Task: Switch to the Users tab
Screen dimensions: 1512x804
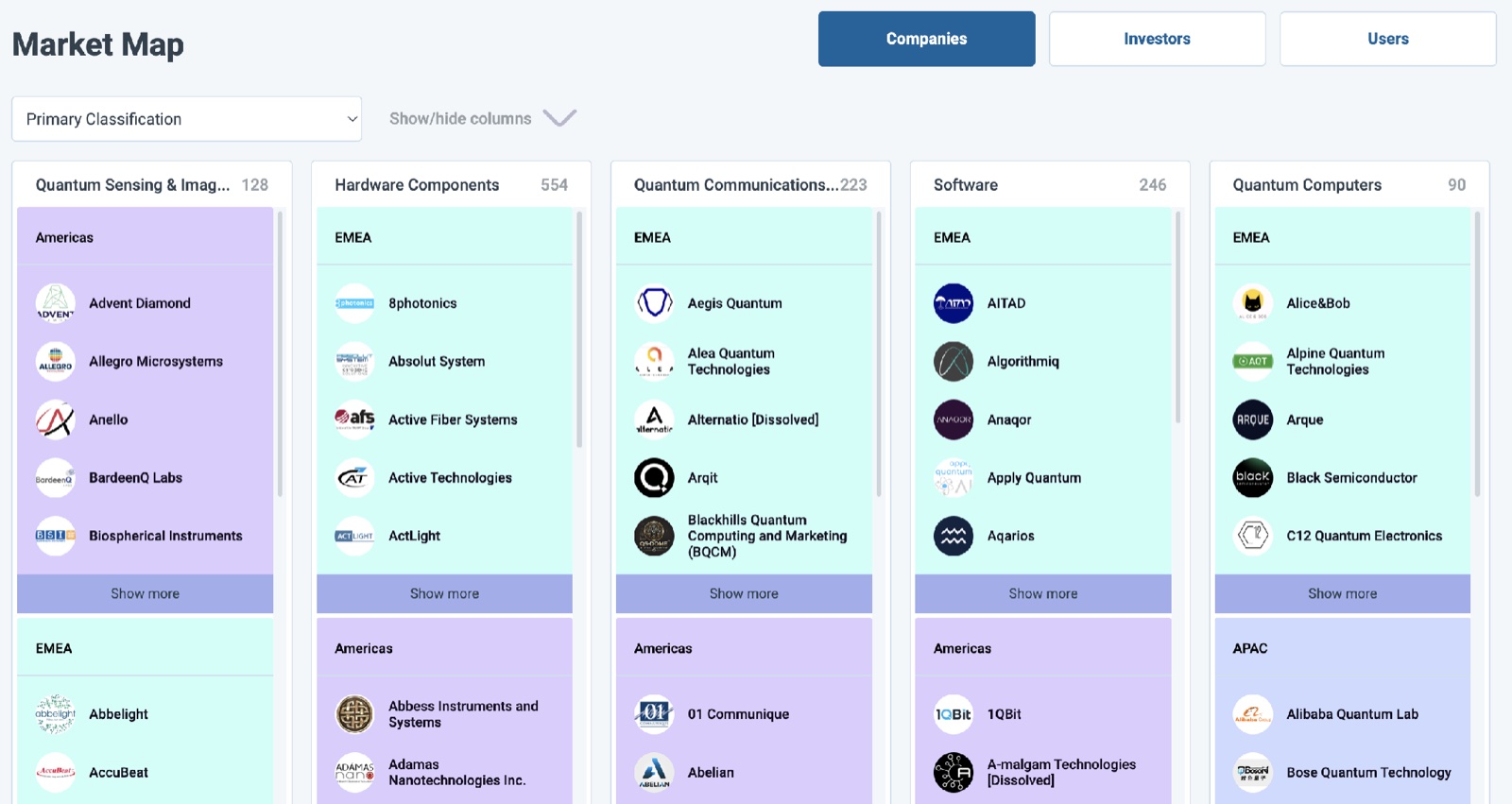Action: (x=1388, y=39)
